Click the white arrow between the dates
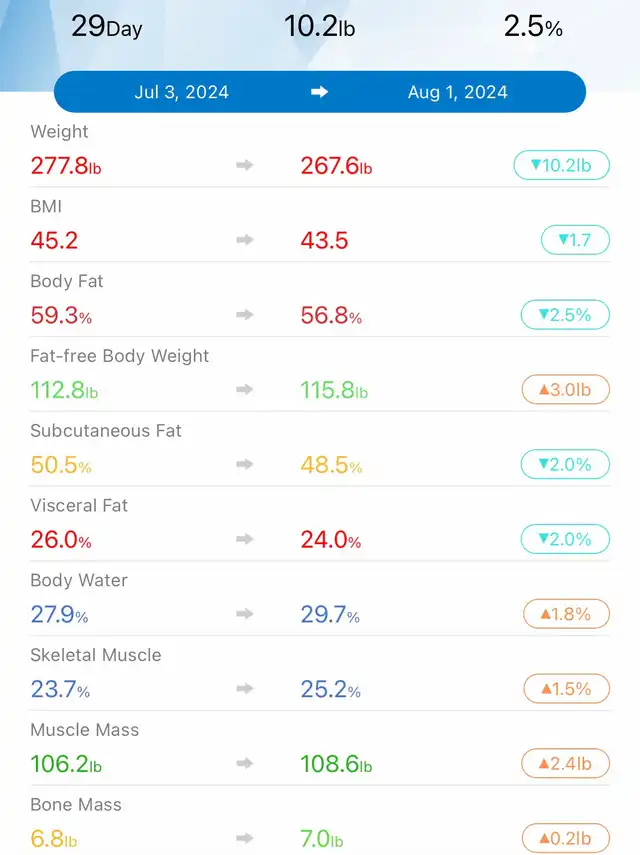This screenshot has height=855, width=640. [320, 92]
